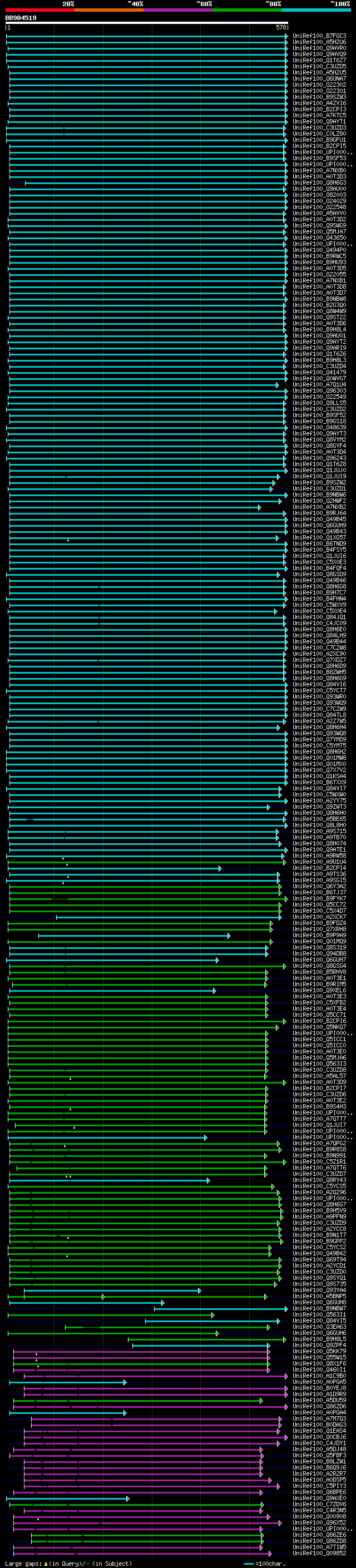Select the label UniRef100_Q9AXE0
The image size is (356, 1568).
(319, 1498)
